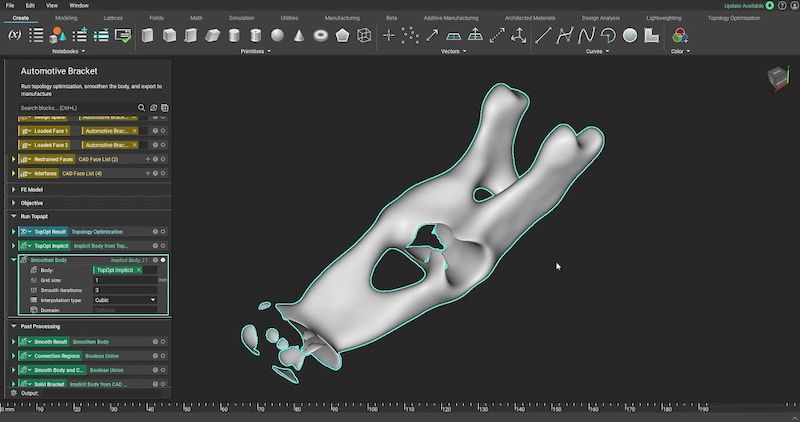Select the pentagon prism primitive
800x422 pixels.
(x=342, y=35)
